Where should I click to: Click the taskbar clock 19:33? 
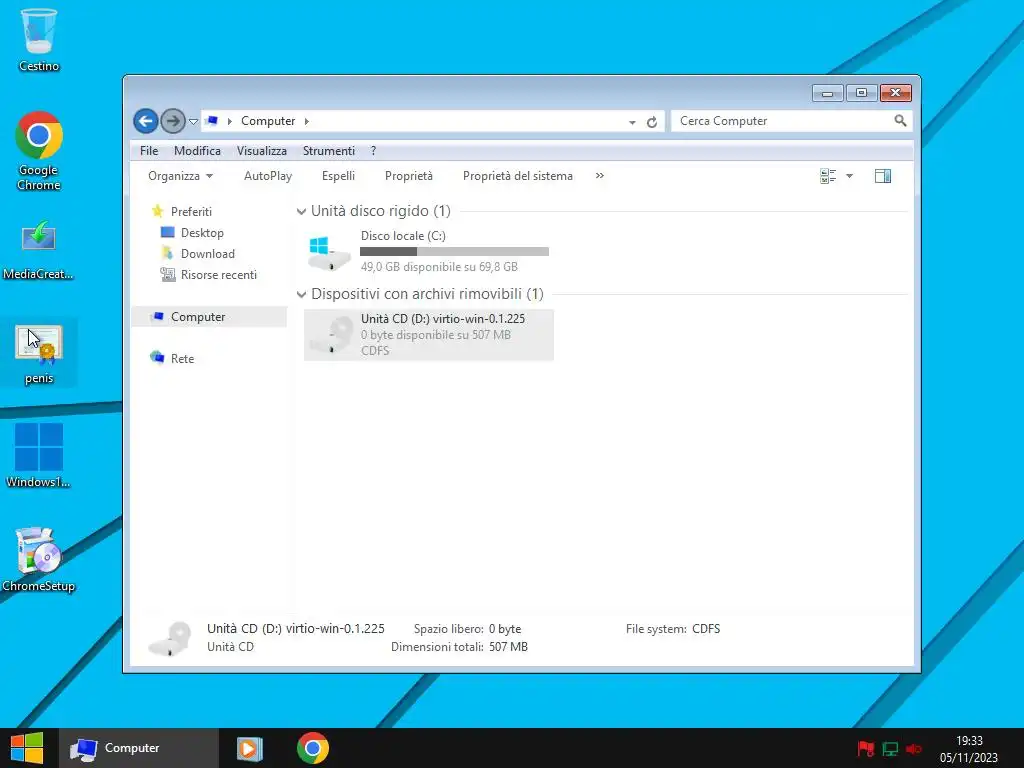[969, 741]
